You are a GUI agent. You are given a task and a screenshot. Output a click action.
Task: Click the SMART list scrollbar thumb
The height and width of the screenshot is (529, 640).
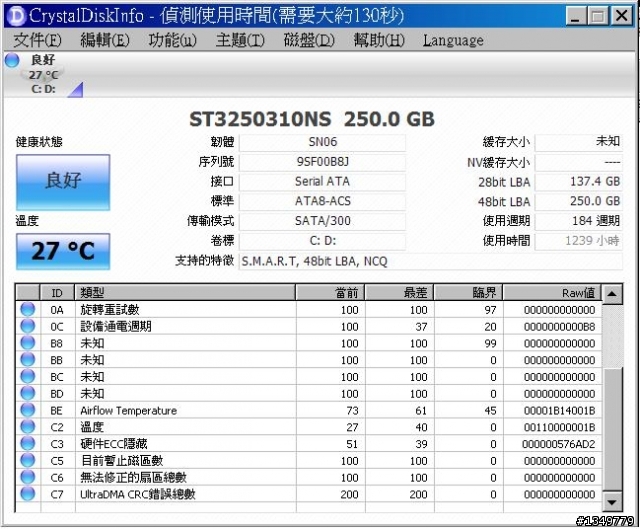[x=612, y=429]
